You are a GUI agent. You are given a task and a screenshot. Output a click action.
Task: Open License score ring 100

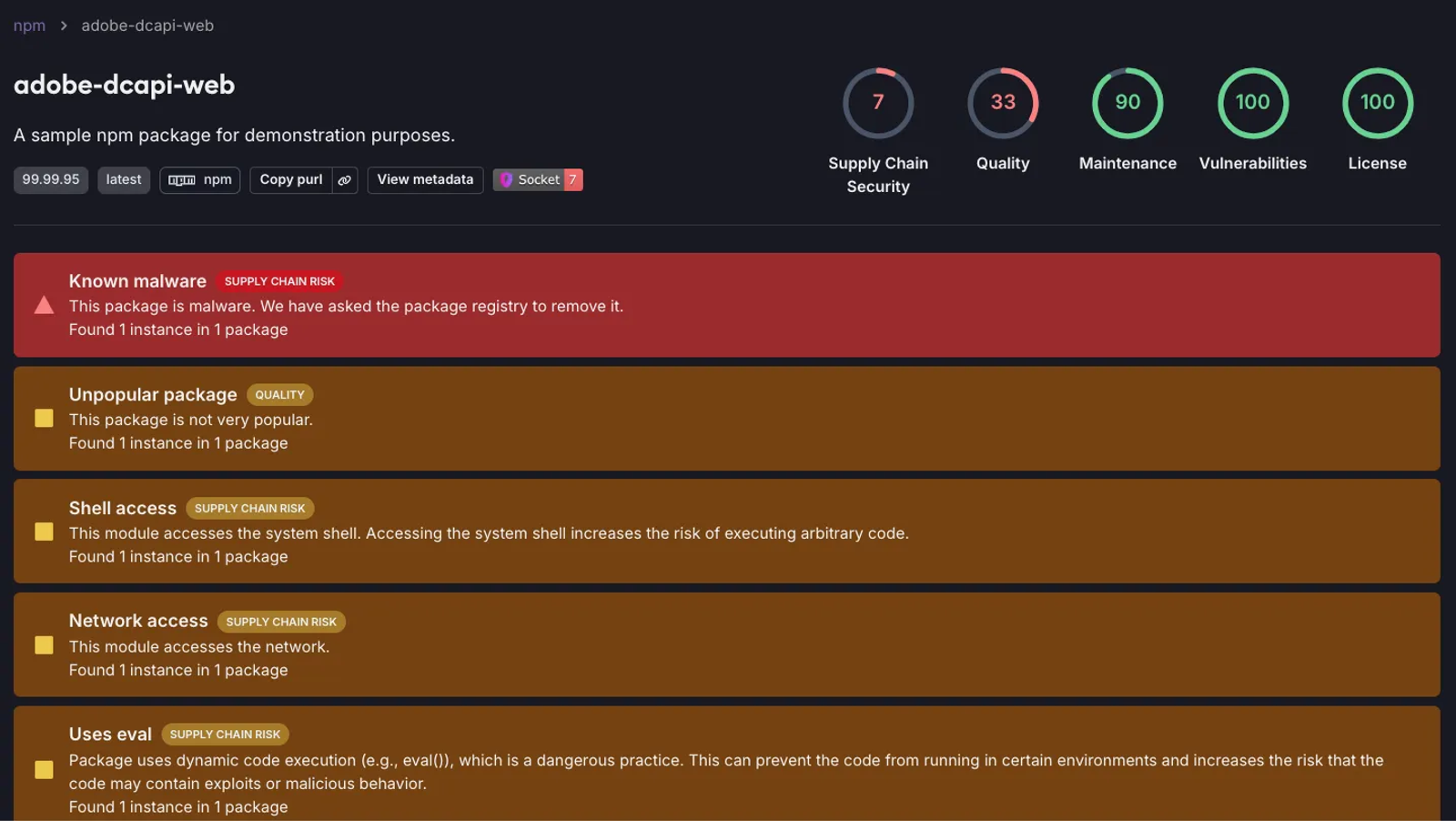[x=1378, y=103]
